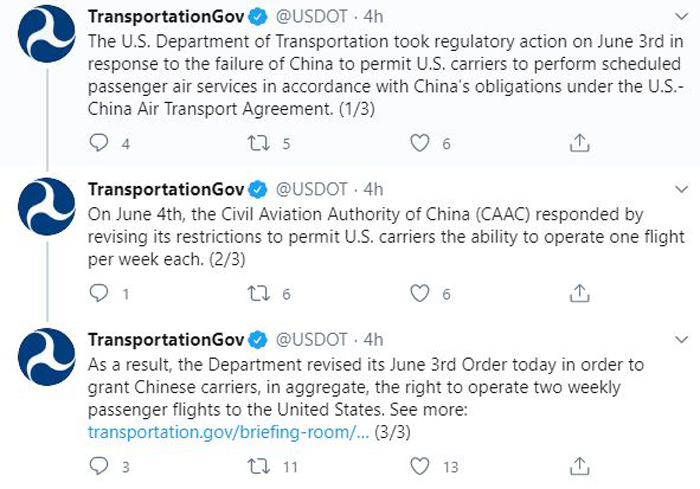Image resolution: width=700 pixels, height=489 pixels.
Task: Reply to the third tweet (3/3)
Action: click(99, 466)
